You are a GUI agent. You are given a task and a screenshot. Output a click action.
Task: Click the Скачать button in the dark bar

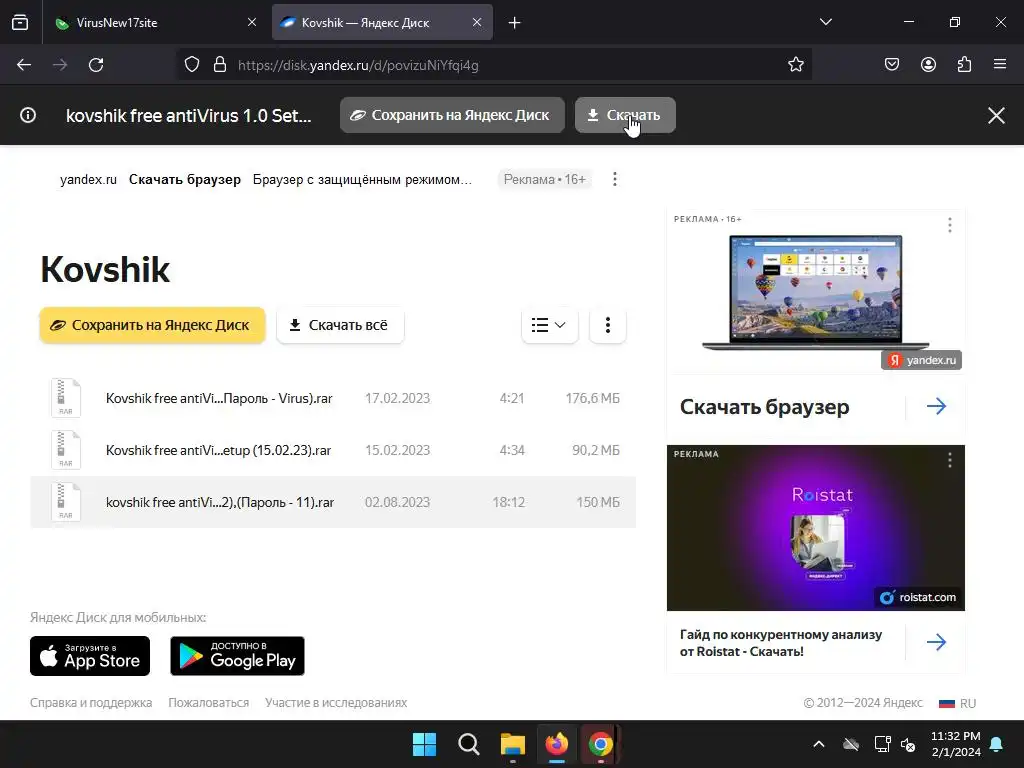[x=625, y=115]
